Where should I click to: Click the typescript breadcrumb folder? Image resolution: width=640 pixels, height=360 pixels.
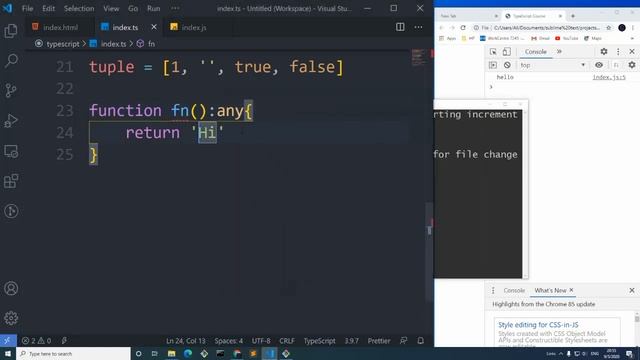click(62, 44)
